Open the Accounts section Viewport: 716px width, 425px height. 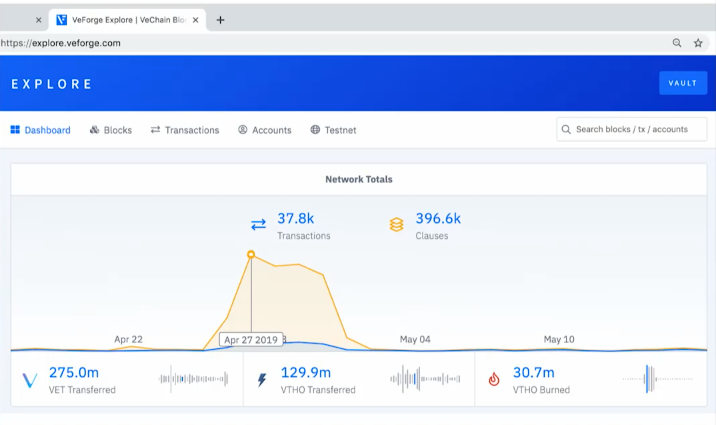[x=265, y=130]
